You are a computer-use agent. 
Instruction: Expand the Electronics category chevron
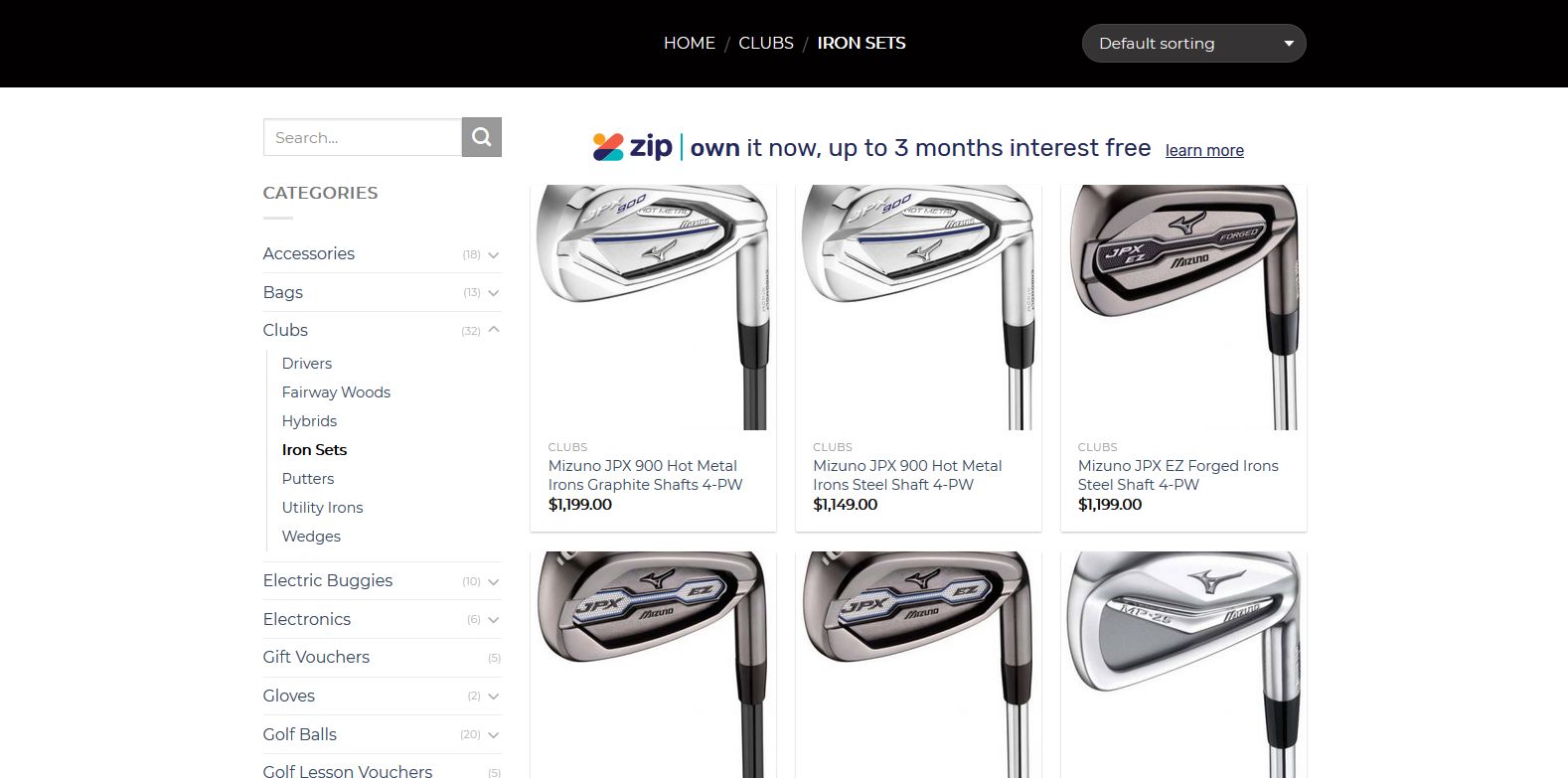tap(493, 620)
